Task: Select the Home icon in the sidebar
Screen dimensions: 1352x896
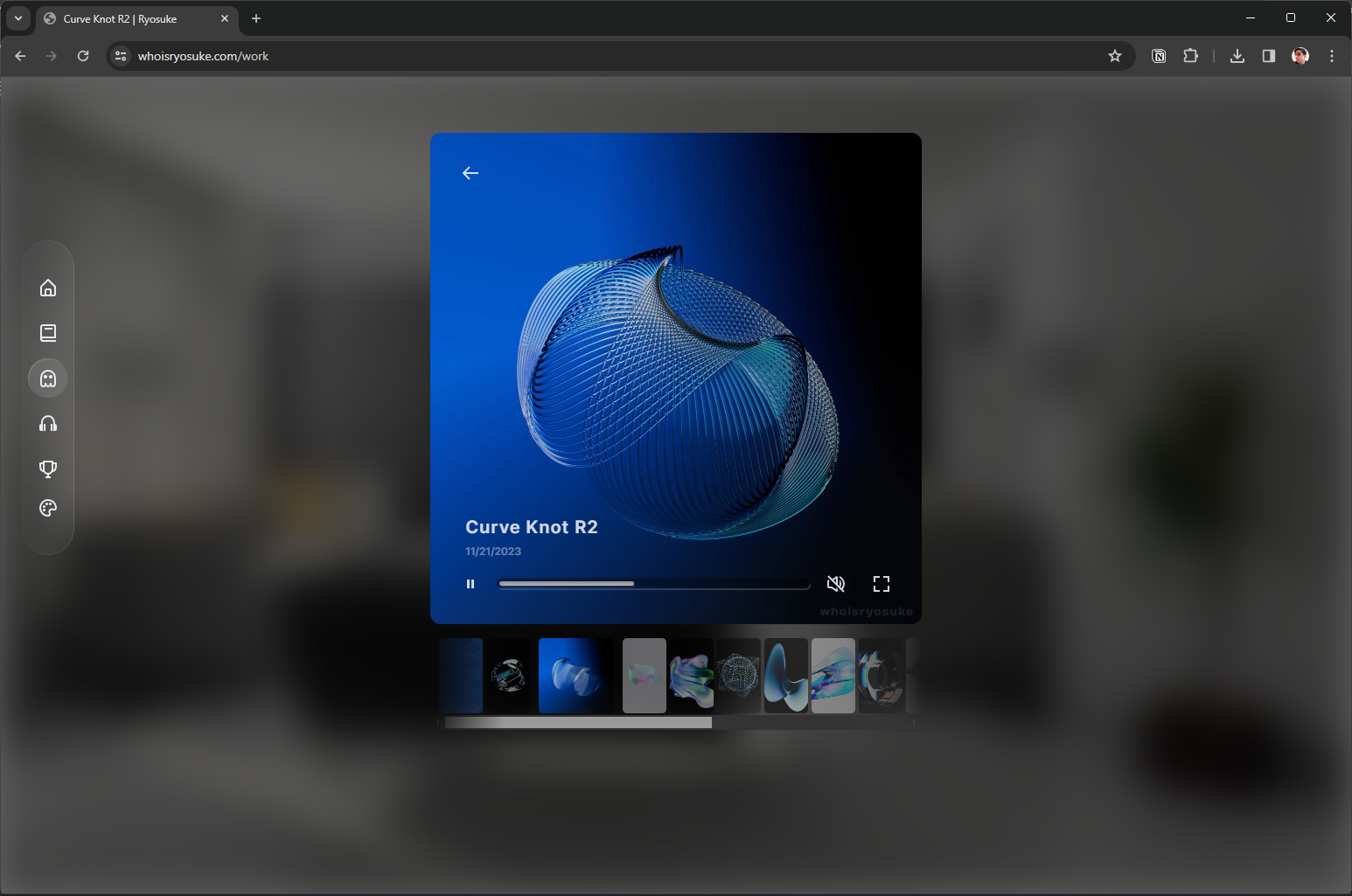Action: point(48,287)
